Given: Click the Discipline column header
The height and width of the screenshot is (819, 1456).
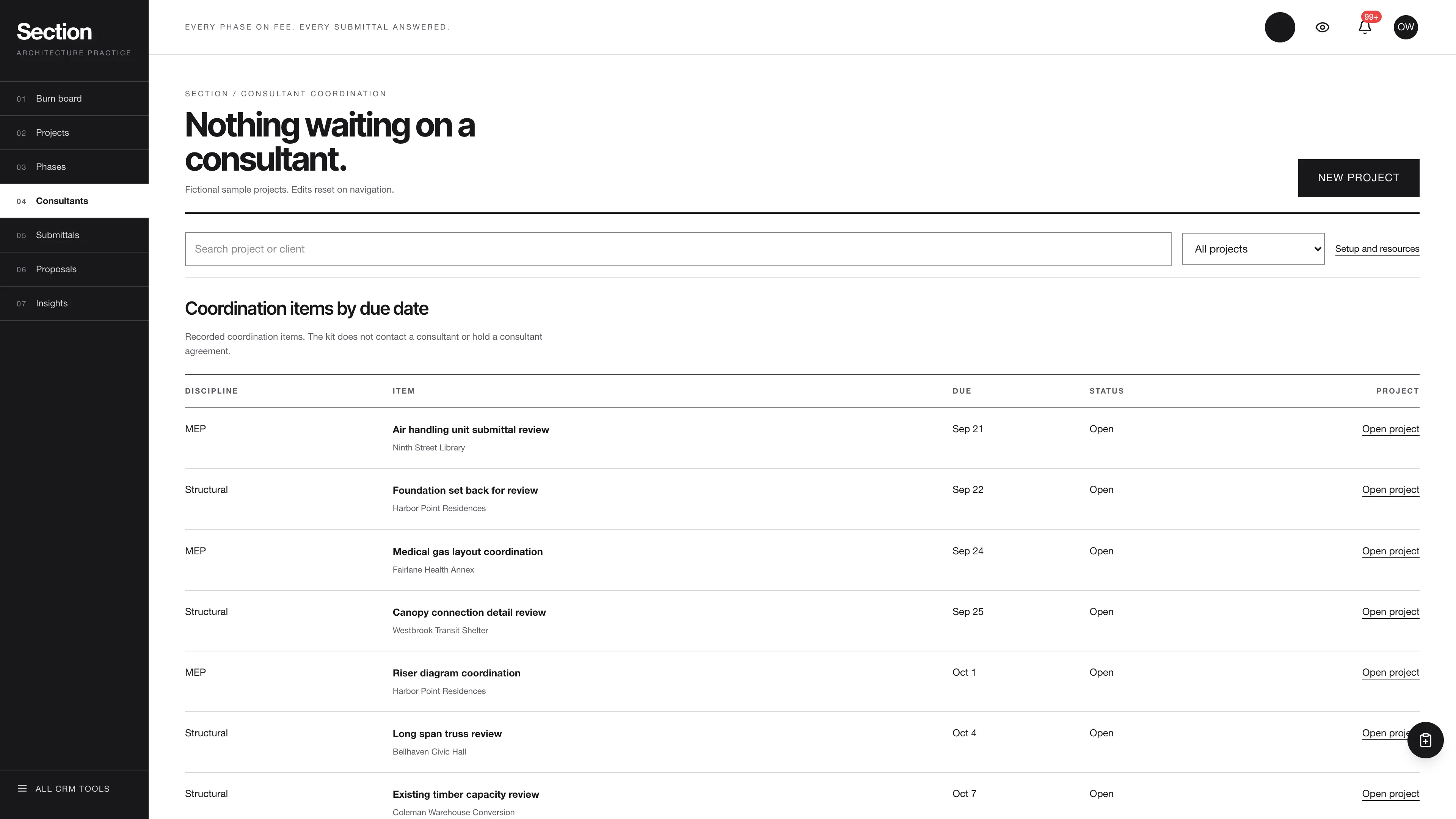Looking at the screenshot, I should [x=212, y=391].
